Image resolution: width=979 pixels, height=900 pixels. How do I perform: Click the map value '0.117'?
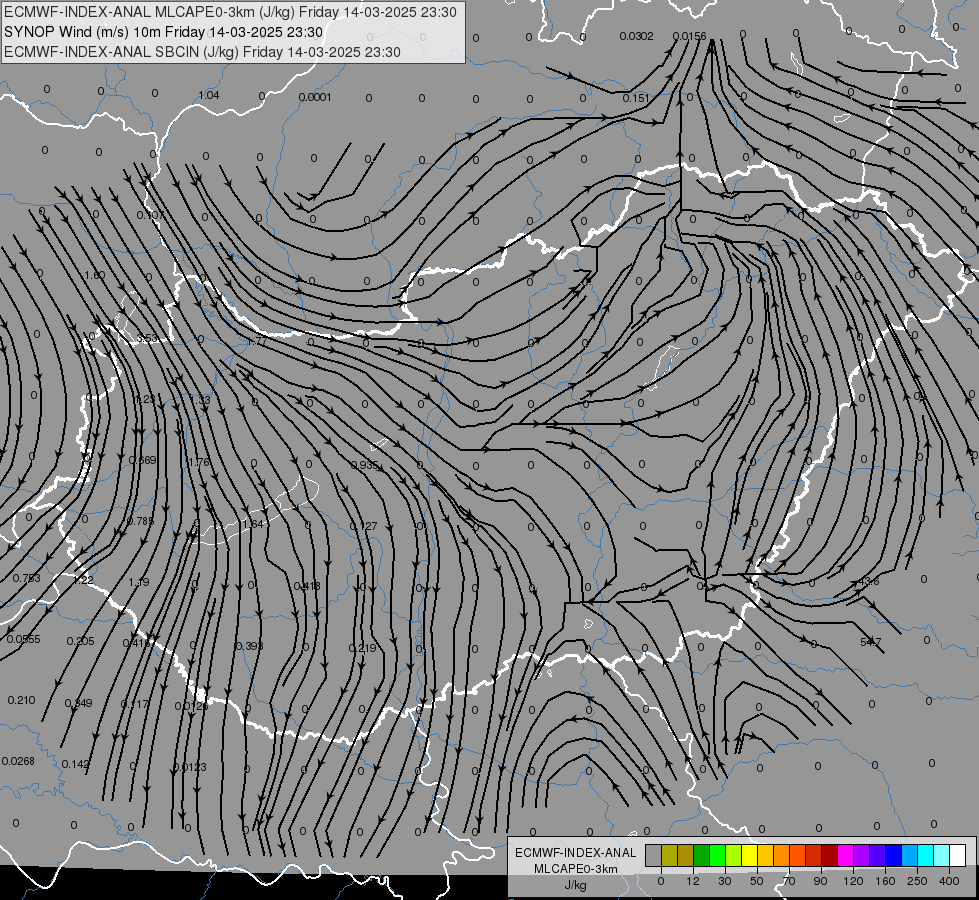tap(135, 704)
